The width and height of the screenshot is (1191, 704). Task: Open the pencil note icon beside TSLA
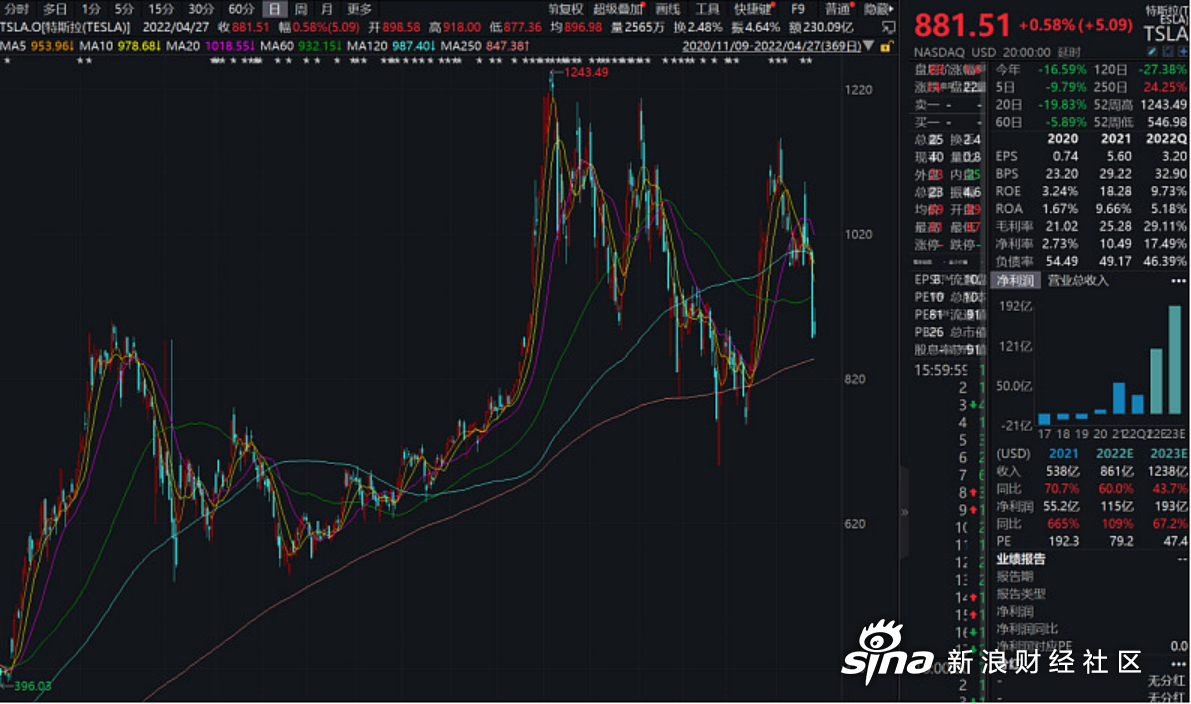click(1152, 52)
